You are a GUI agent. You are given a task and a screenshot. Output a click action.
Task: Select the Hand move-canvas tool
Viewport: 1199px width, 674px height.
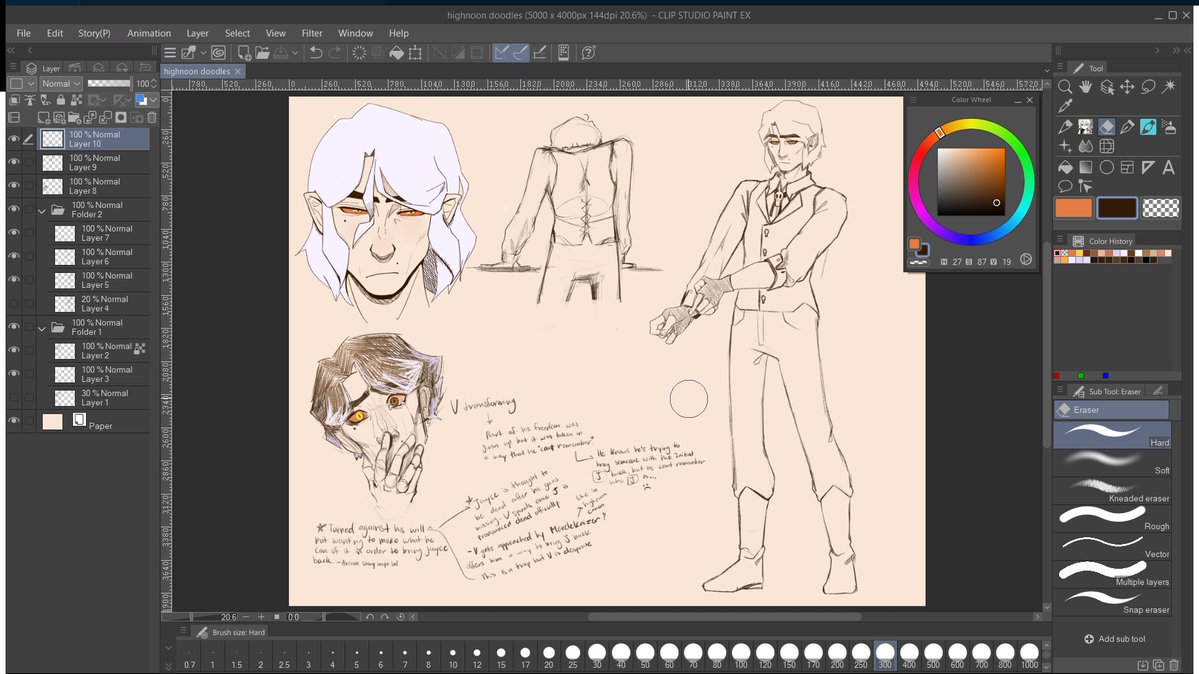pyautogui.click(x=1086, y=87)
